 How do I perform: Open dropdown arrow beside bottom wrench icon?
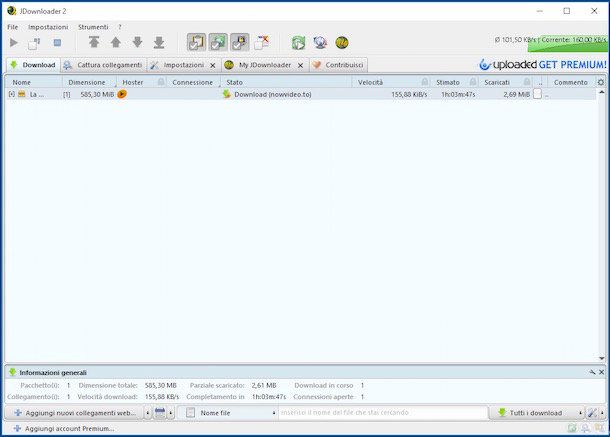(602, 413)
